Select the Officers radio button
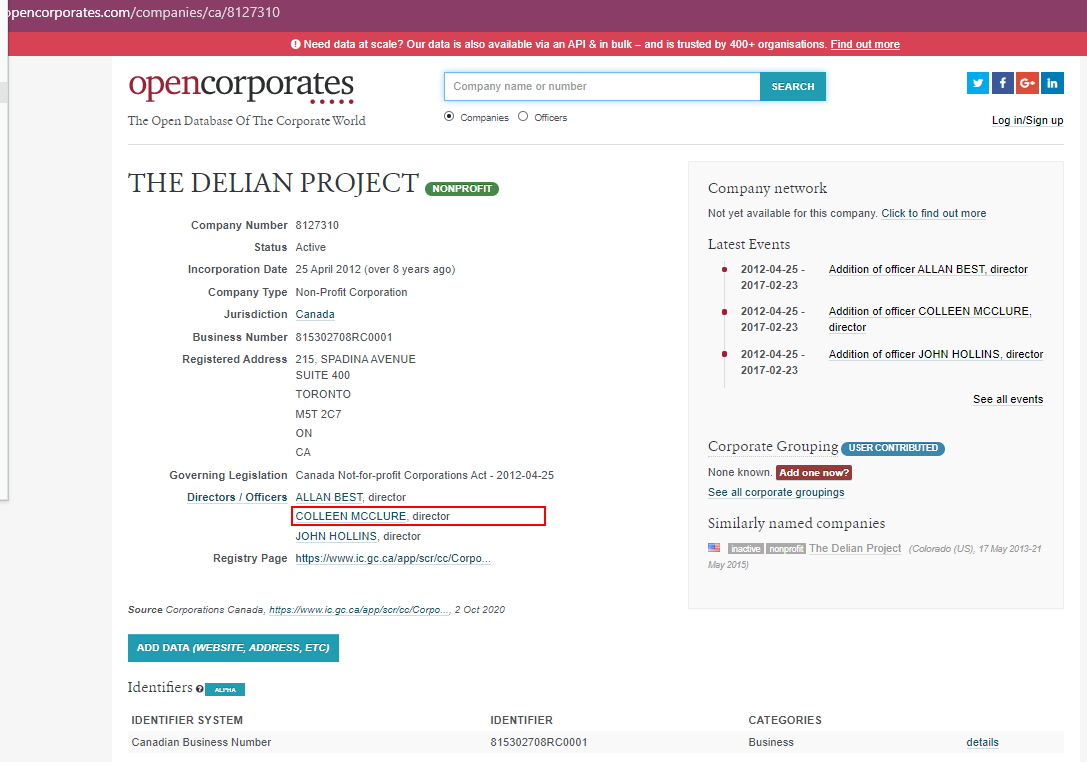1087x762 pixels. [523, 116]
